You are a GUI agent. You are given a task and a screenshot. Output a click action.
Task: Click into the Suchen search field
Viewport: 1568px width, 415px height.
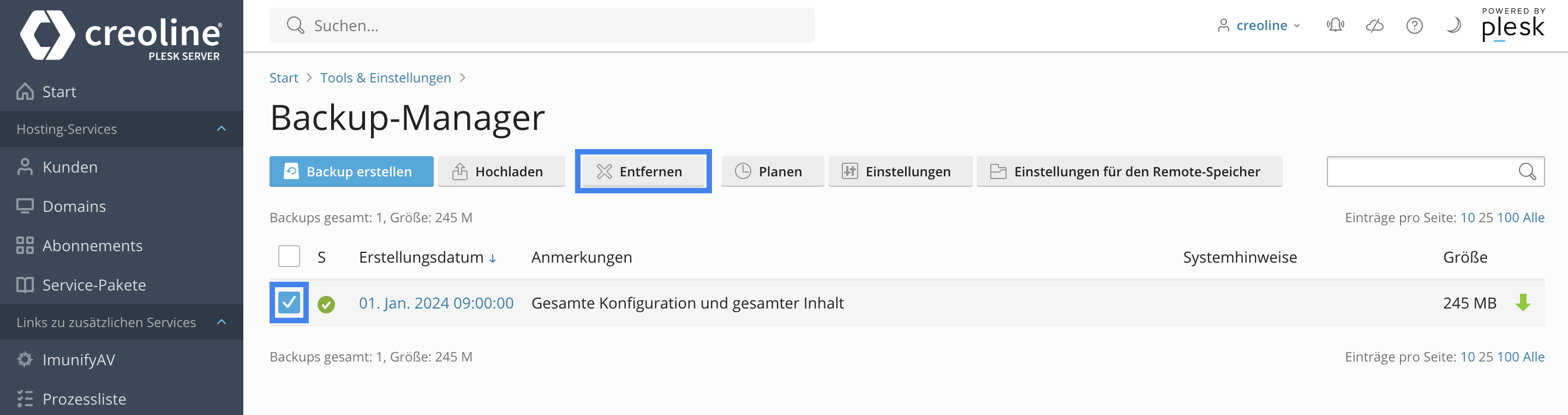542,26
